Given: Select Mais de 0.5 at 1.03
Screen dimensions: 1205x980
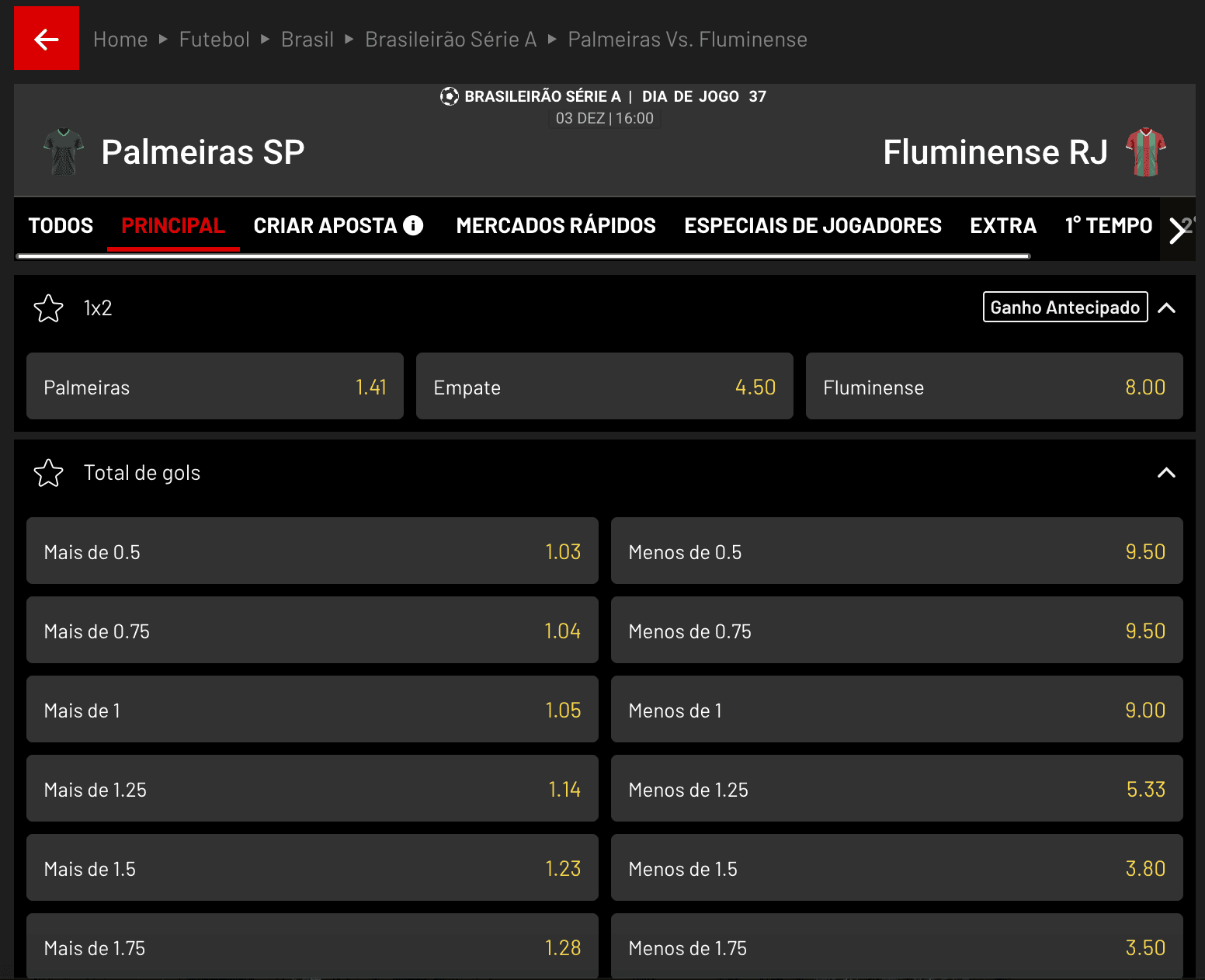Looking at the screenshot, I should point(312,551).
